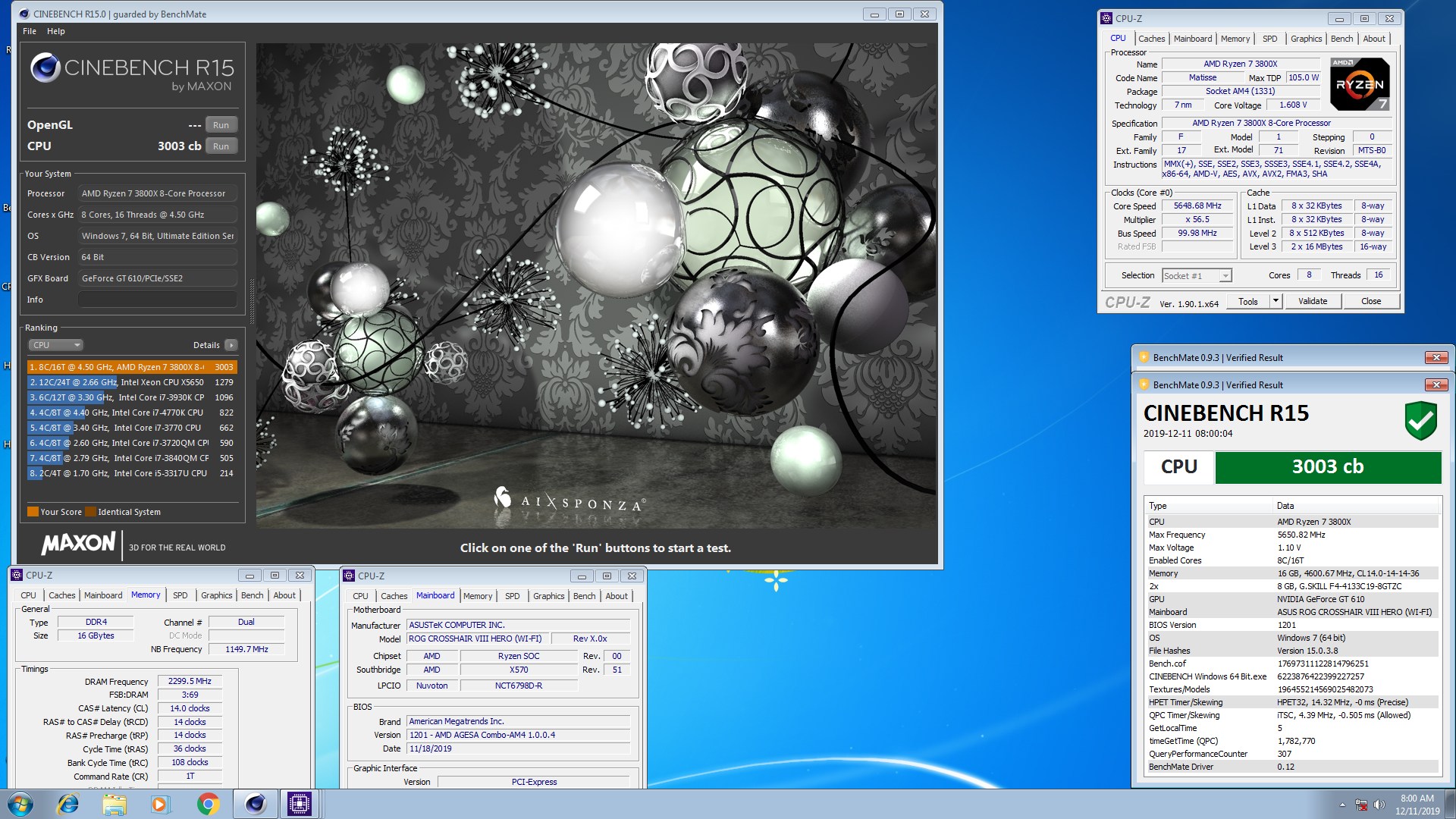This screenshot has height=819, width=1456.
Task: Open Ranking Details arrow button
Action: click(x=231, y=345)
